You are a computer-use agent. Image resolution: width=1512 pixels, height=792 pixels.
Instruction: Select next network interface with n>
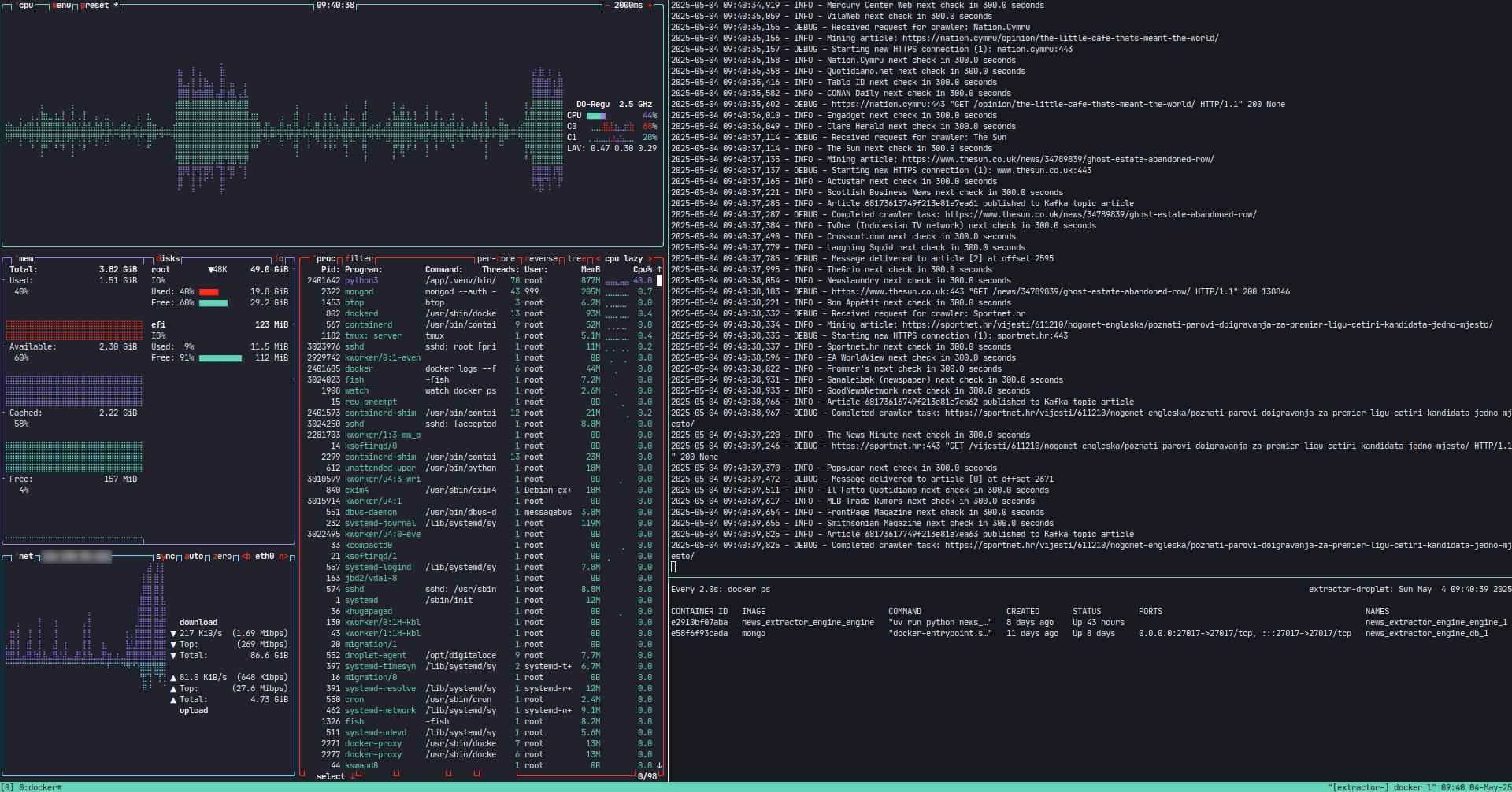[283, 557]
